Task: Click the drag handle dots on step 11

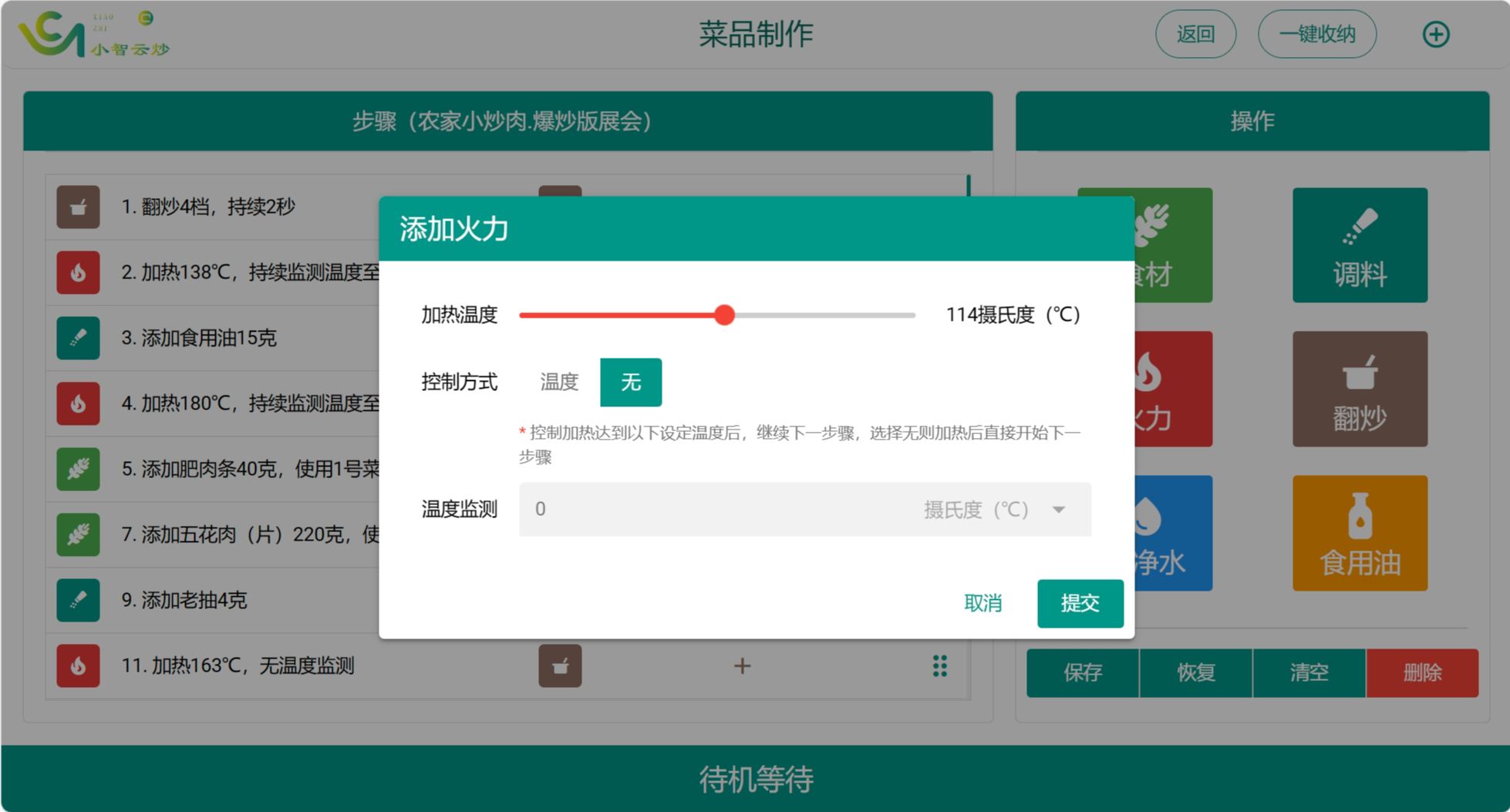Action: pyautogui.click(x=939, y=665)
